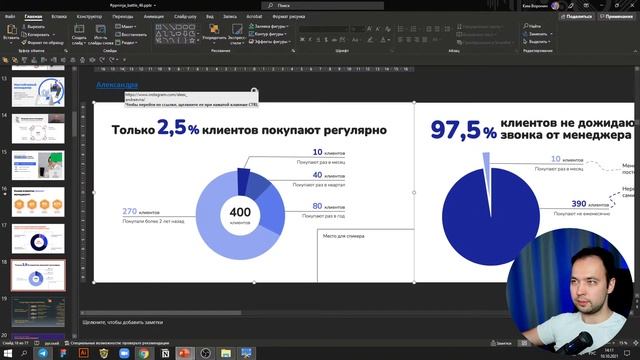Open Заливка фигуры shape fill dropdown

pos(268,26)
